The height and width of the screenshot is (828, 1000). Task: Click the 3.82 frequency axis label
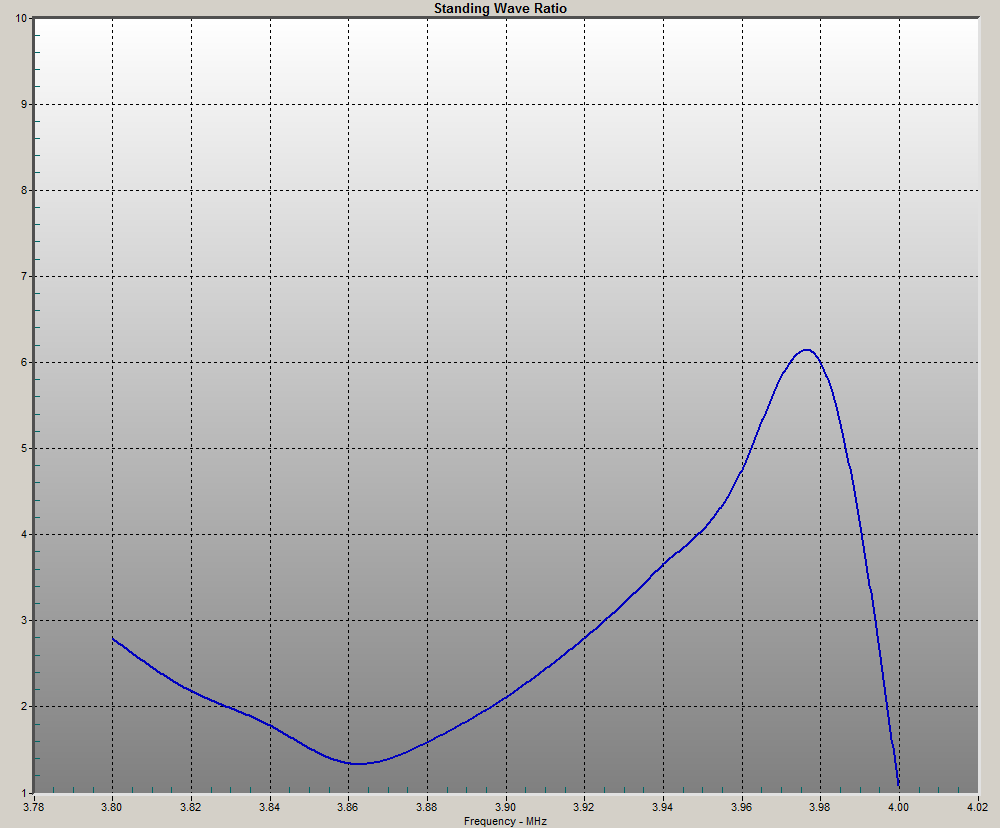pos(191,806)
